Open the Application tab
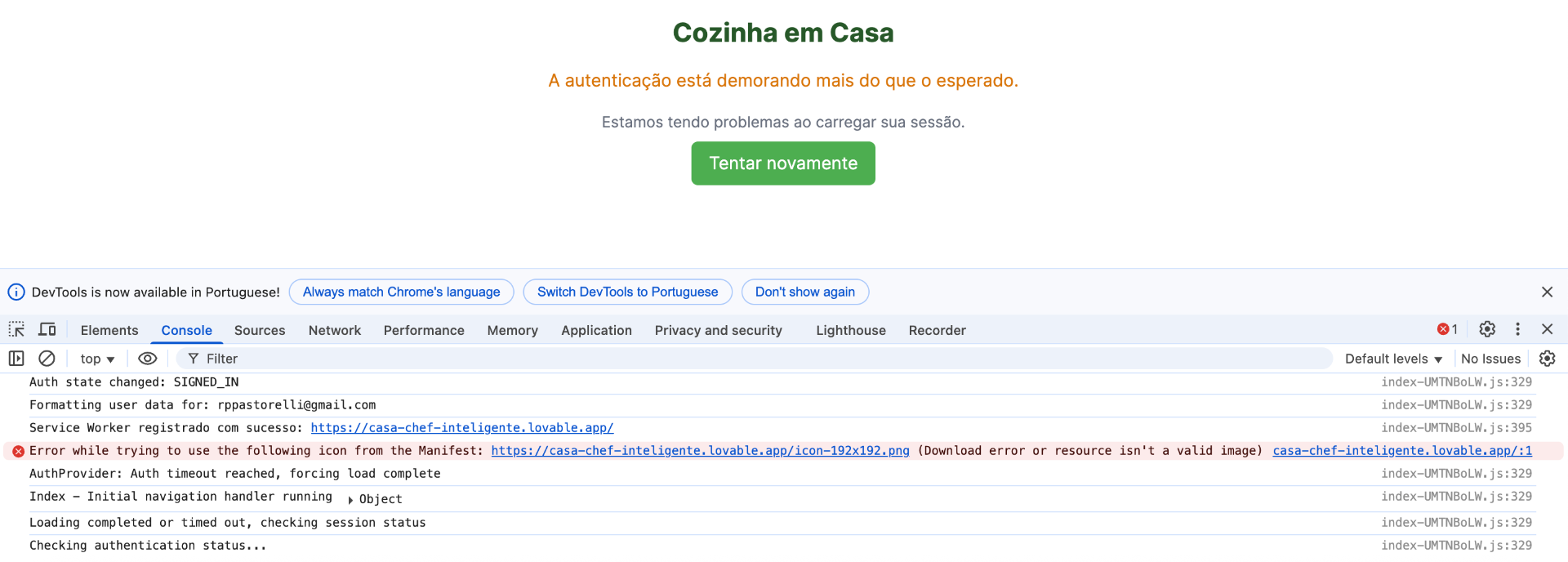1568x562 pixels. tap(596, 330)
